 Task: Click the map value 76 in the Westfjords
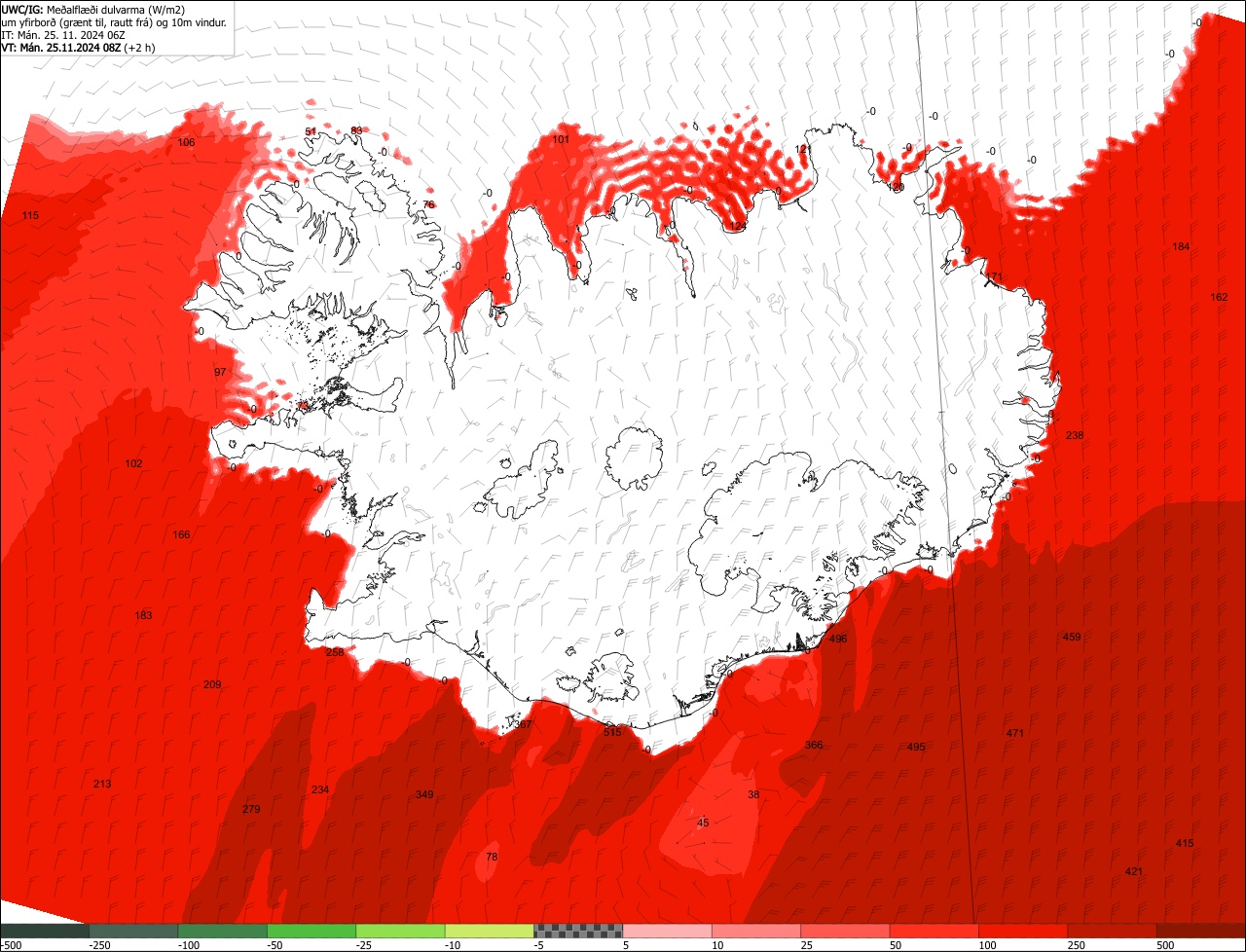[x=428, y=204]
